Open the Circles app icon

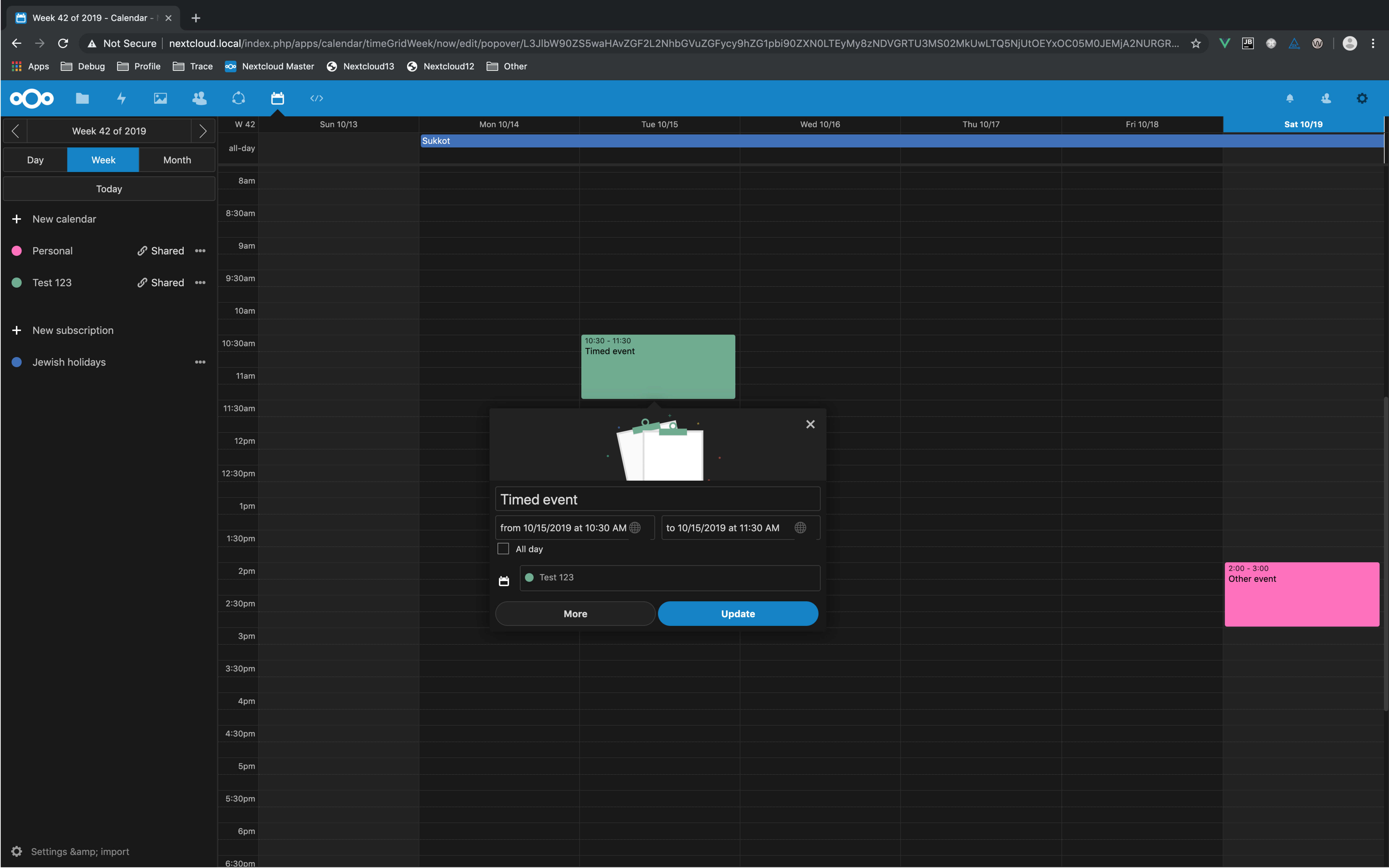(x=238, y=98)
